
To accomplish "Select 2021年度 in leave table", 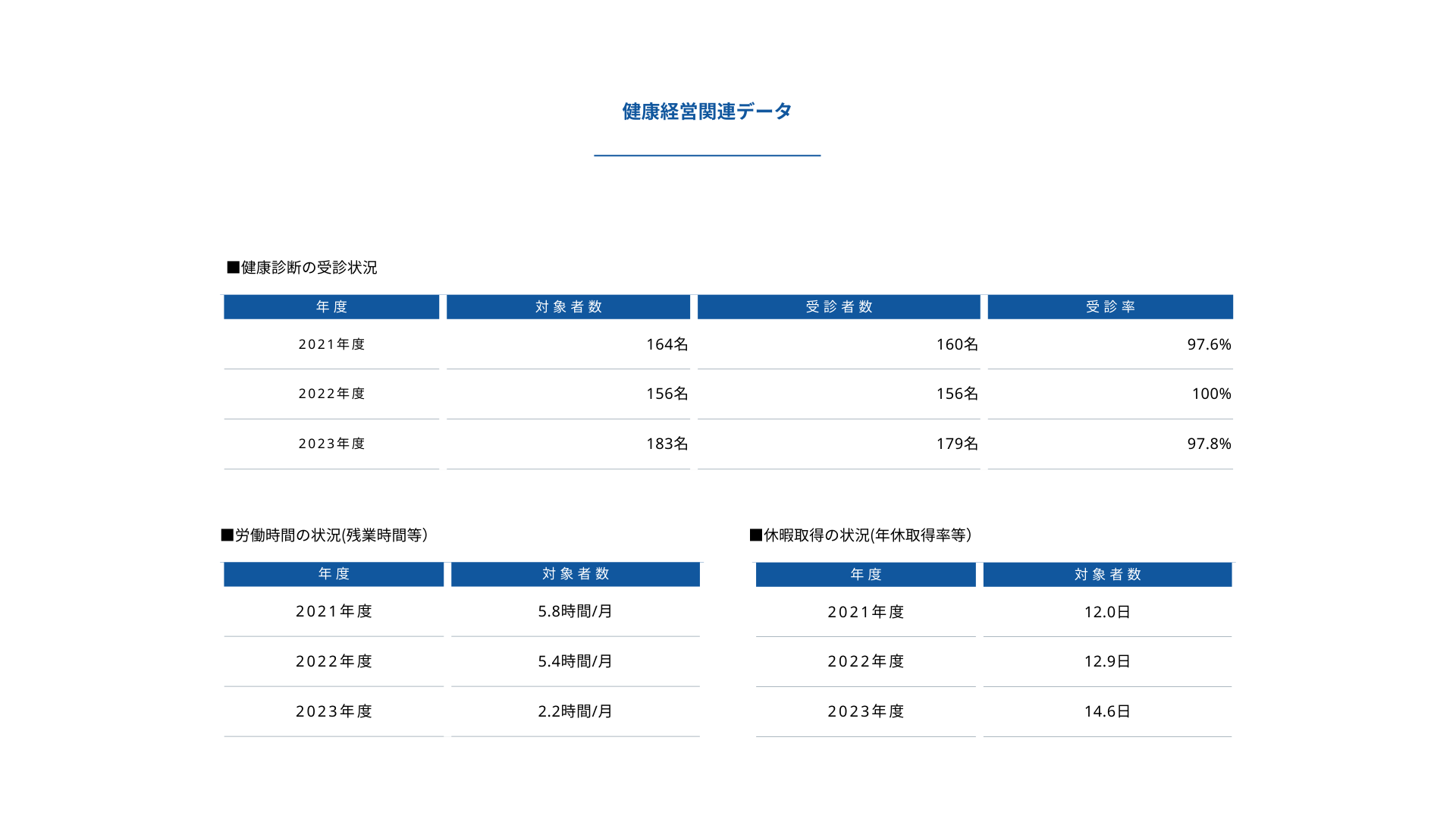I will 866,612.
